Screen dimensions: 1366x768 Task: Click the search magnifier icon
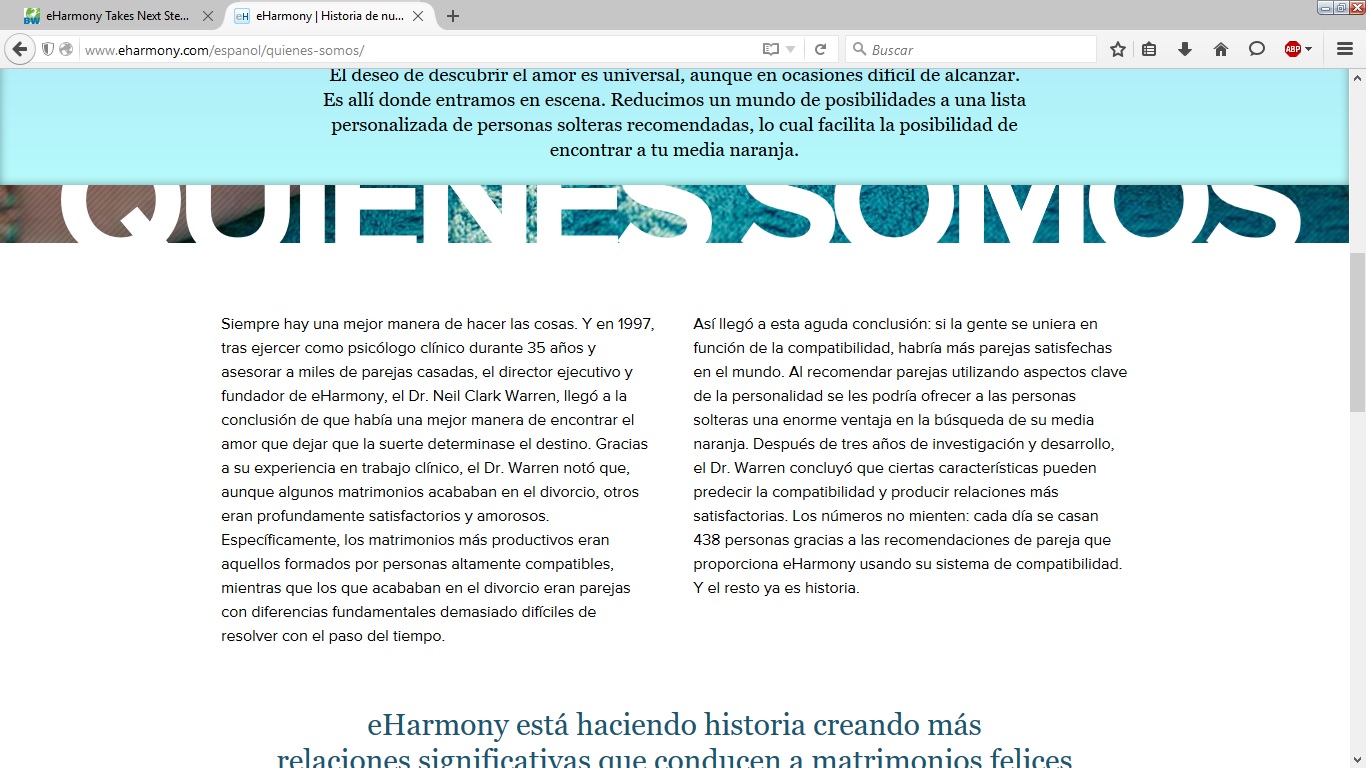[859, 49]
